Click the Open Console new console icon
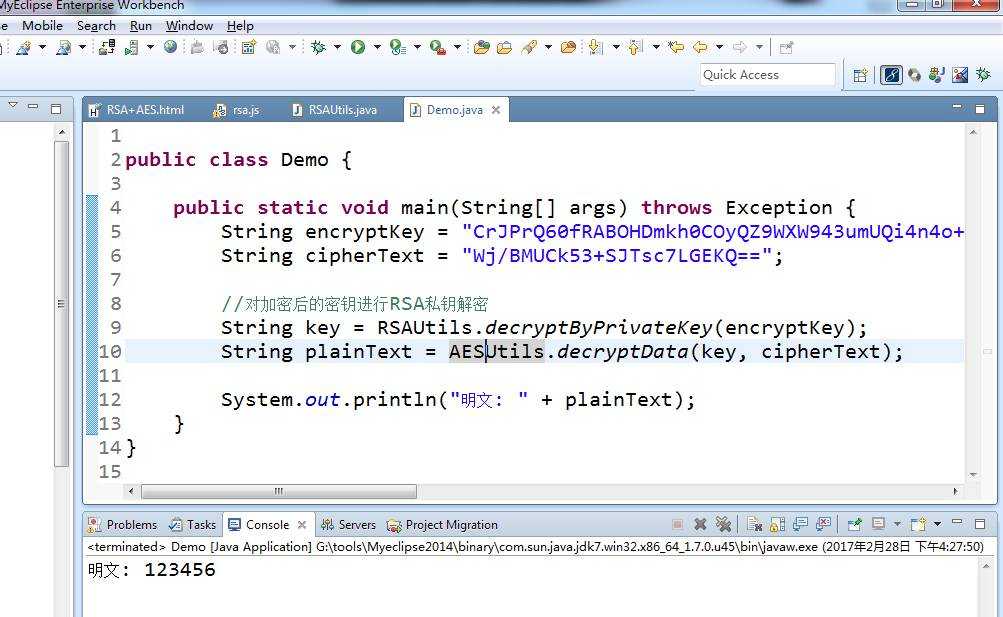Screen dimensions: 1003x617 click(919, 524)
